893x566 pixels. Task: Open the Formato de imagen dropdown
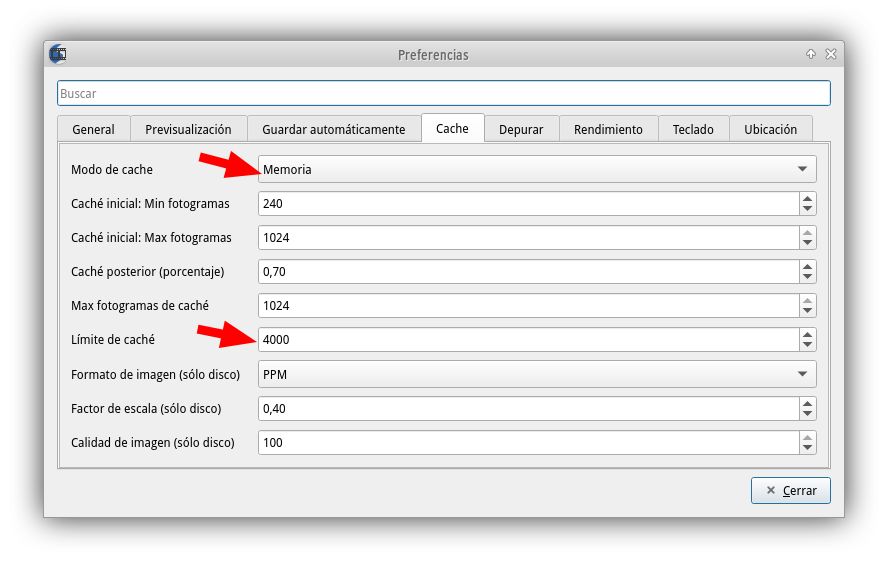click(x=537, y=374)
